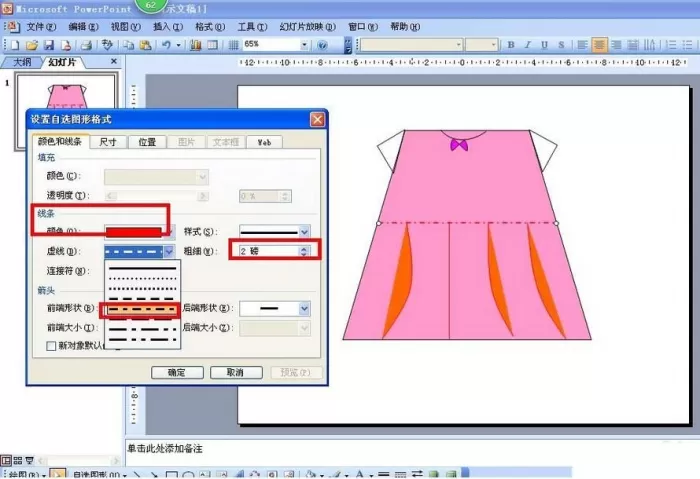Screen dimensions: 700x479
Task: Open the 帮助 menu
Action: tap(405, 27)
